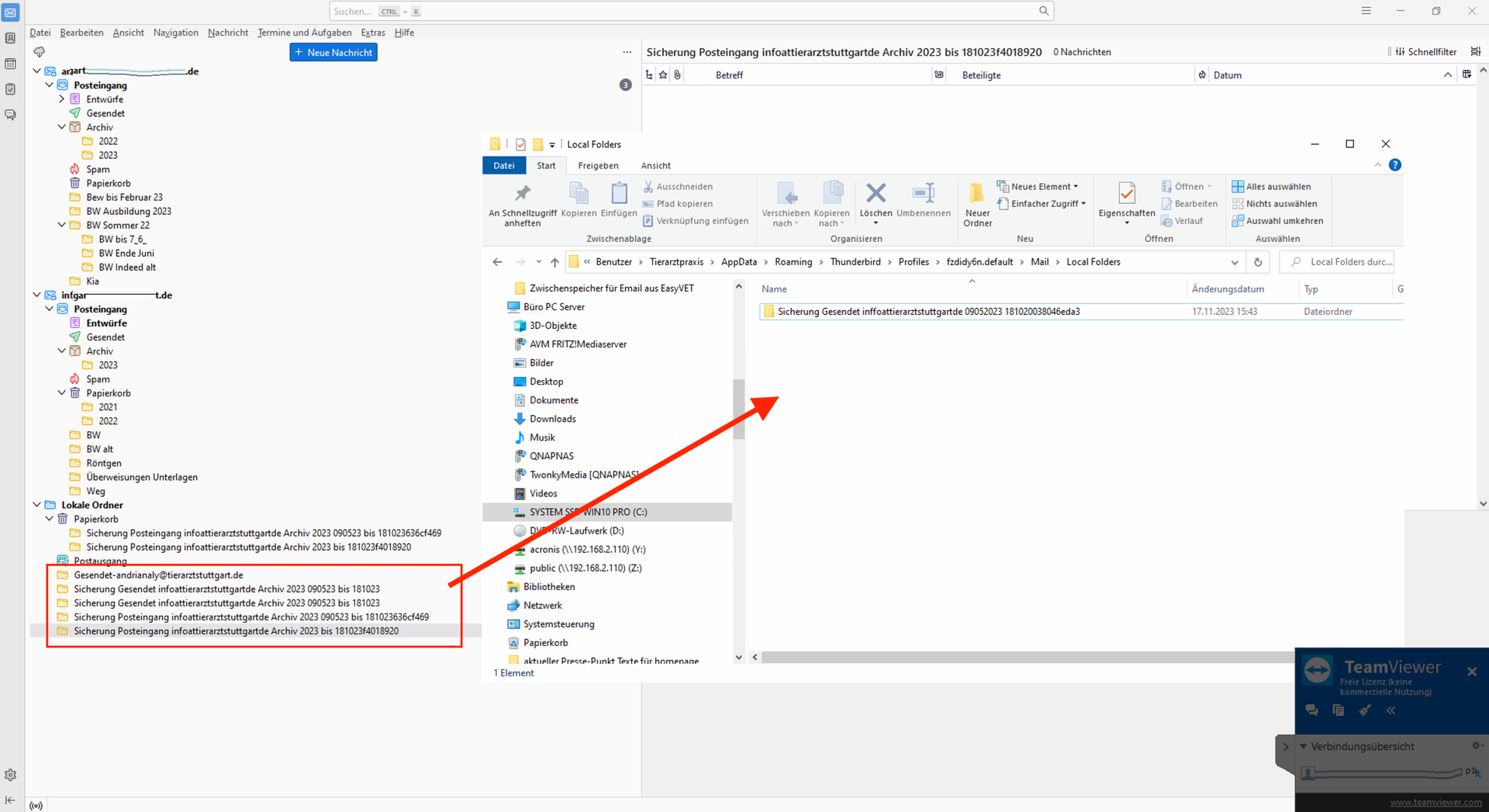Screen dimensions: 1489x812
Task: Open Thunderbird settings gear icon
Action: point(11,775)
